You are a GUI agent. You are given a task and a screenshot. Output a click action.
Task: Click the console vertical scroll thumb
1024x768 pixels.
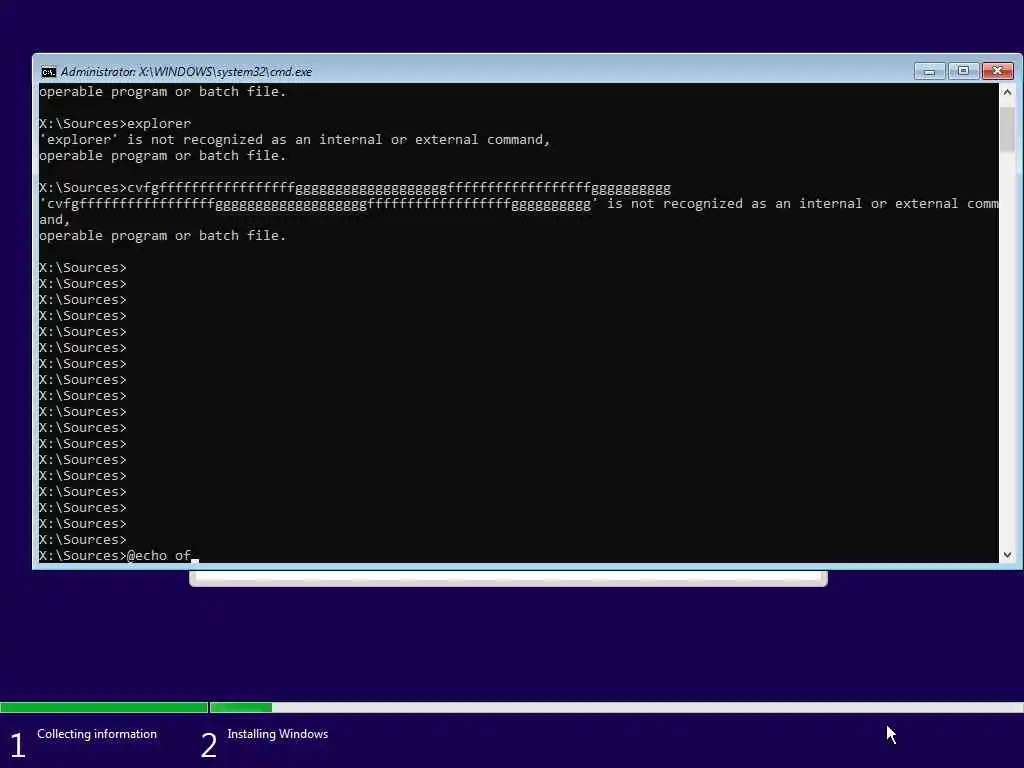tap(1007, 129)
